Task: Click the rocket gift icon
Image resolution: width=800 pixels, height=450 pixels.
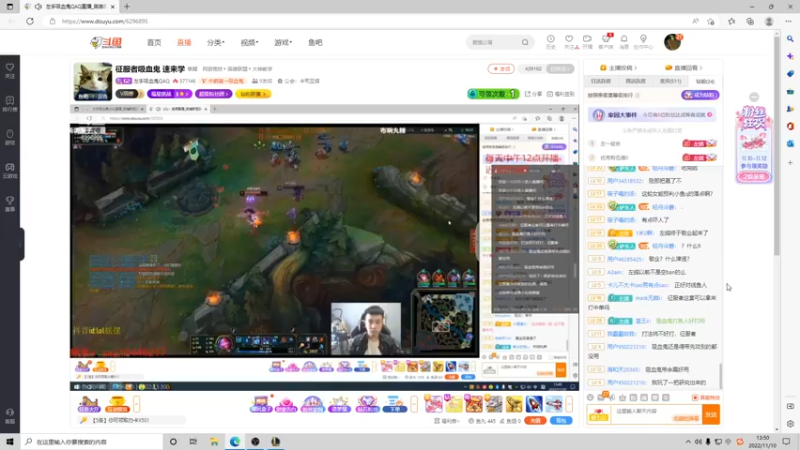Action: (534, 404)
